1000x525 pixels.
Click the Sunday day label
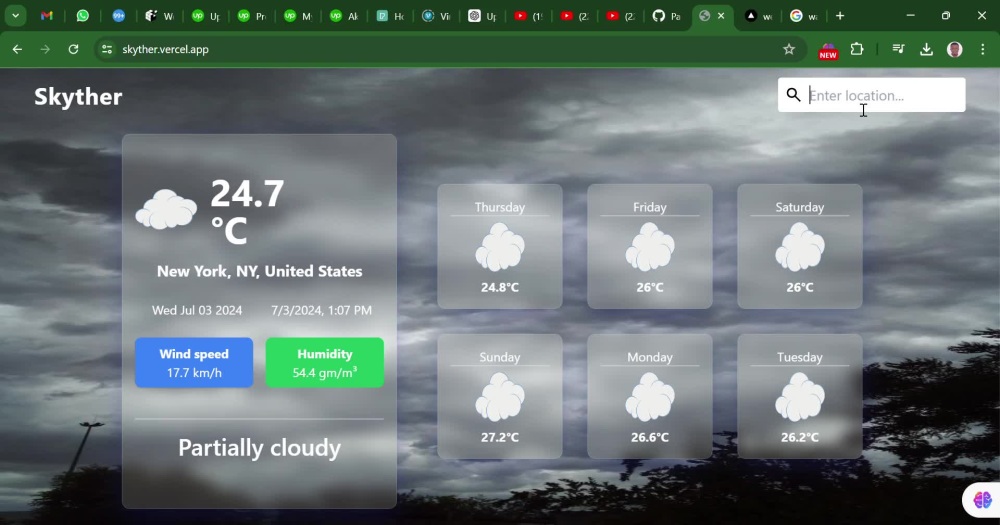(500, 357)
